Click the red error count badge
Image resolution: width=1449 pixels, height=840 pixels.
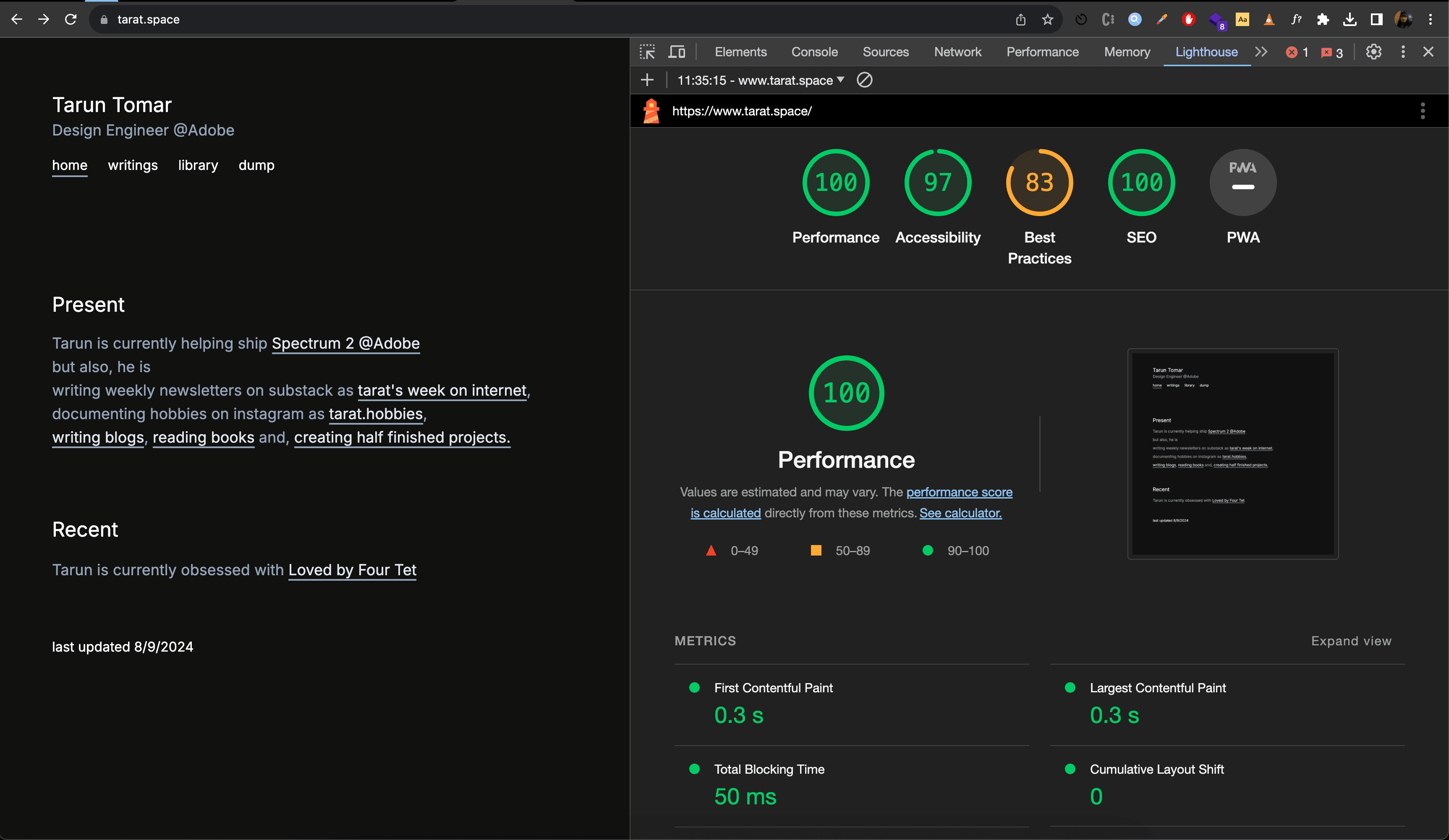tap(1297, 52)
